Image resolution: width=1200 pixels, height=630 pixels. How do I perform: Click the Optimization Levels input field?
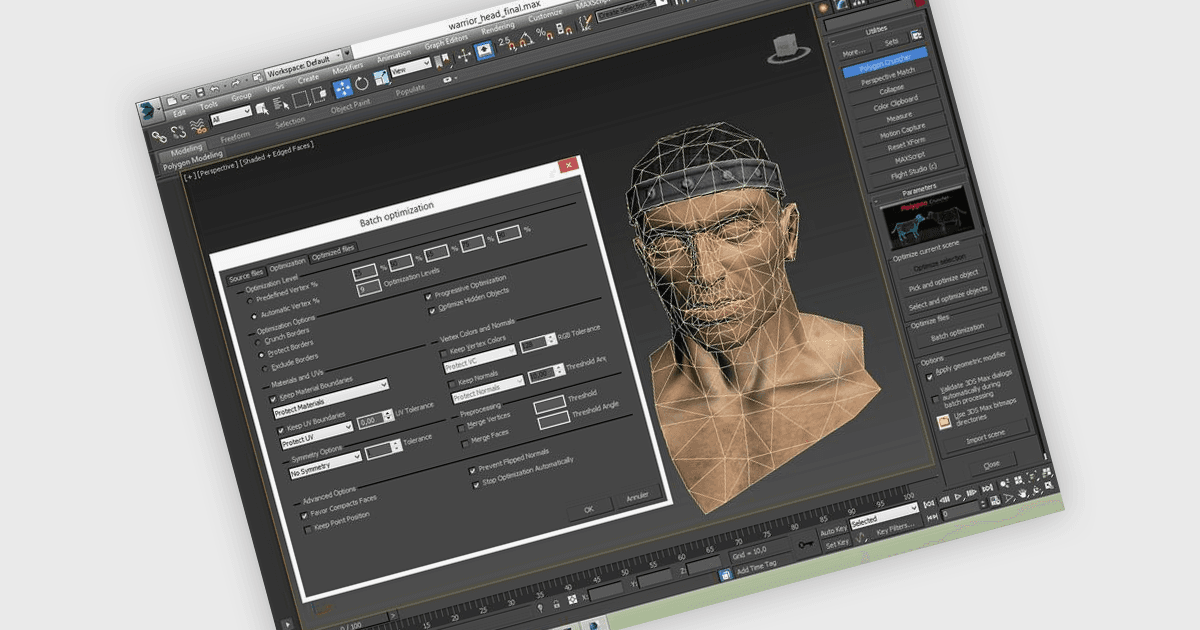(x=369, y=288)
